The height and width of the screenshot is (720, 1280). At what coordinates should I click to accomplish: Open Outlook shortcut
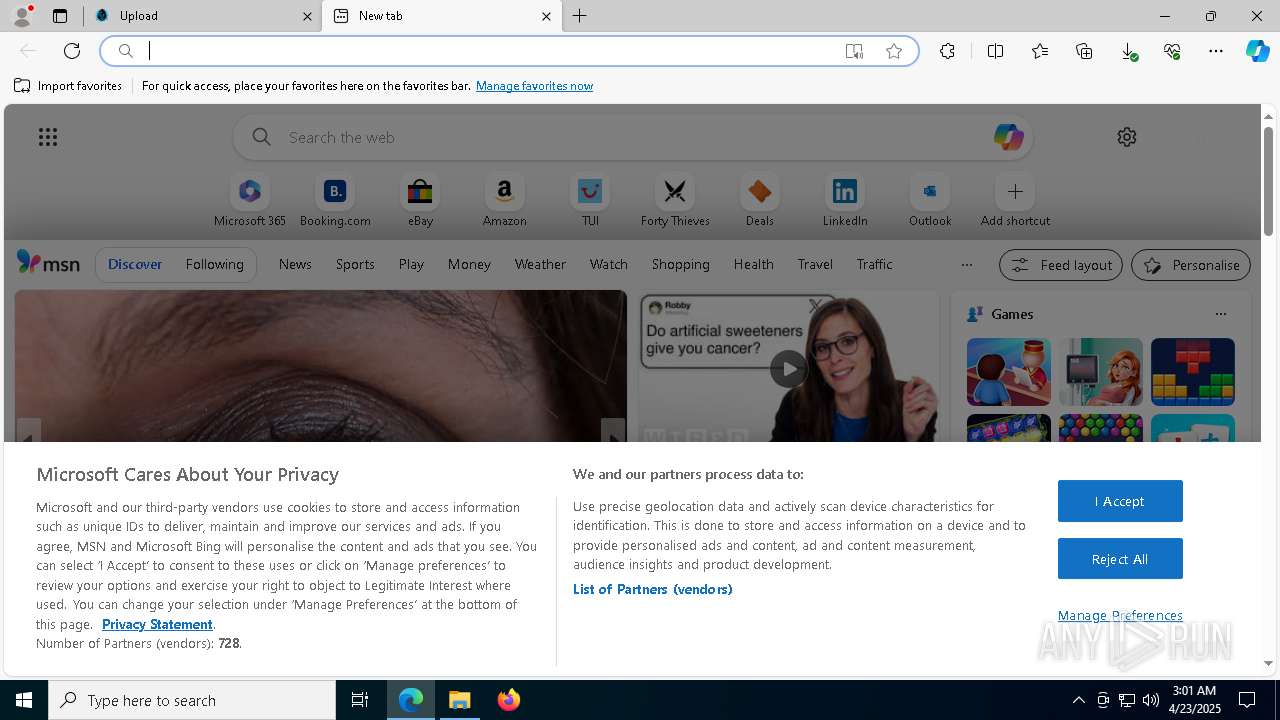point(930,201)
